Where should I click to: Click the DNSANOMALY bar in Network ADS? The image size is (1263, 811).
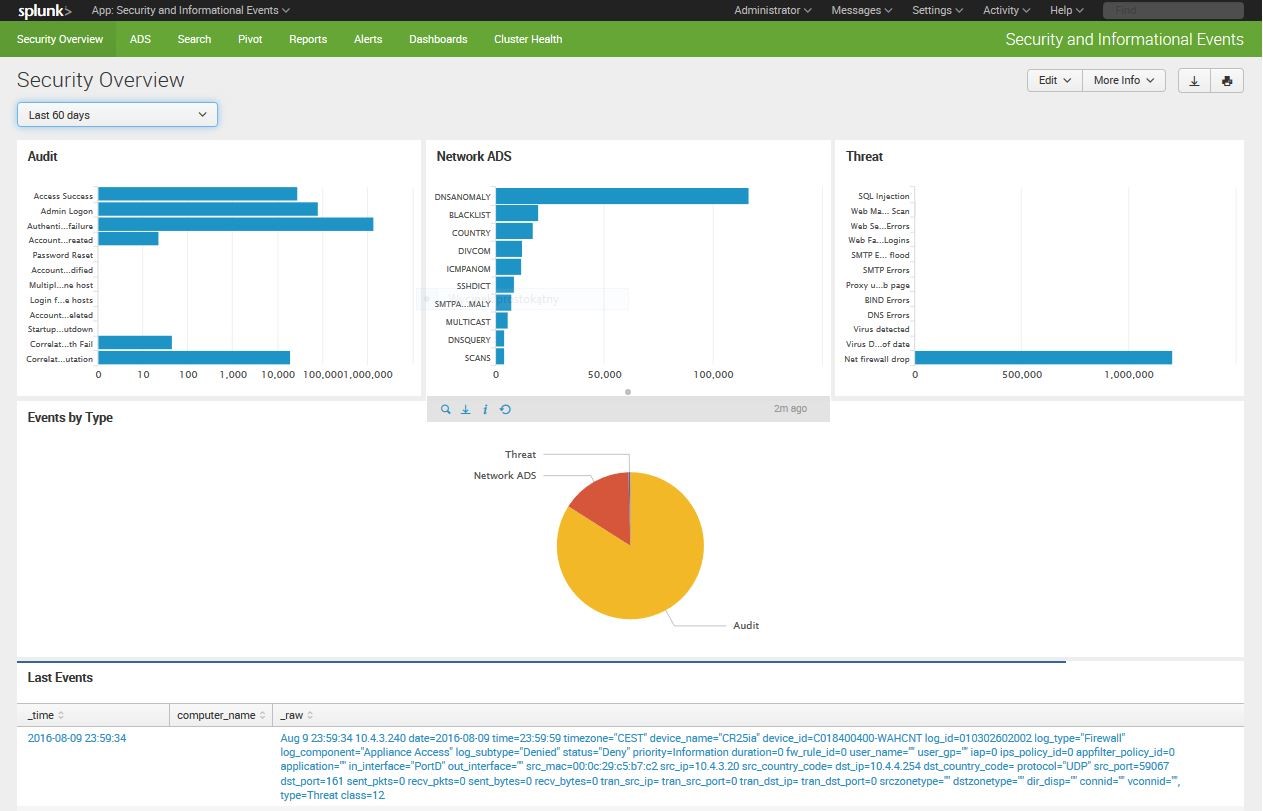click(x=621, y=196)
